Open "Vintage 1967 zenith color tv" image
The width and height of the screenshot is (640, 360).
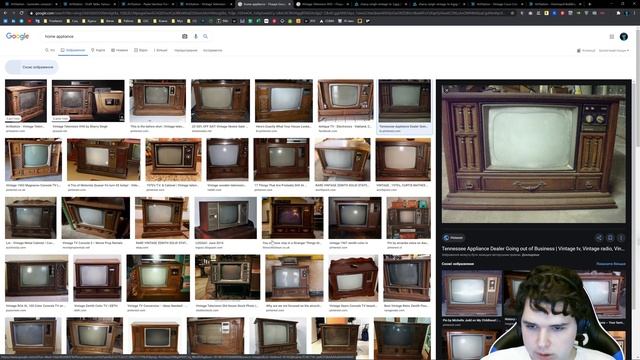pos(355,218)
